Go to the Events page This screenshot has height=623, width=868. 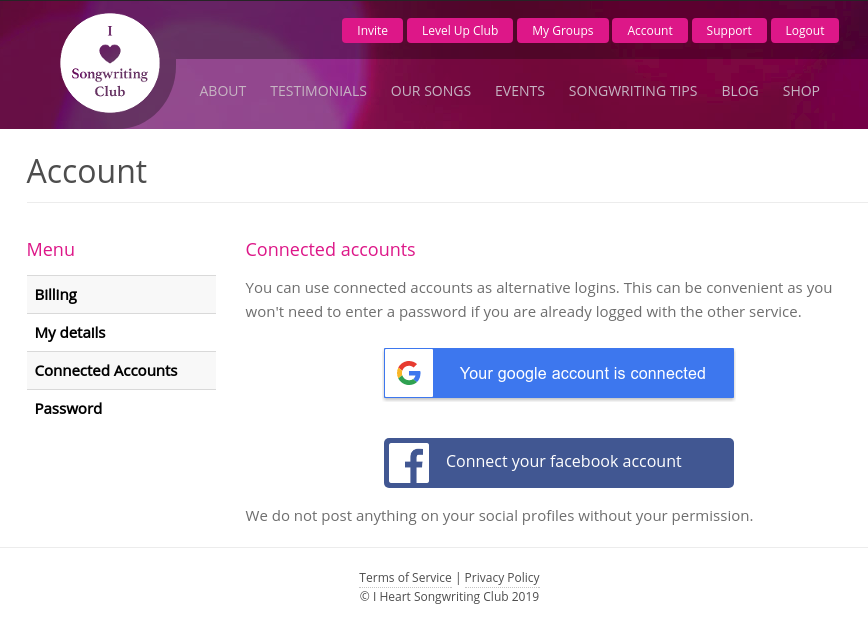520,91
